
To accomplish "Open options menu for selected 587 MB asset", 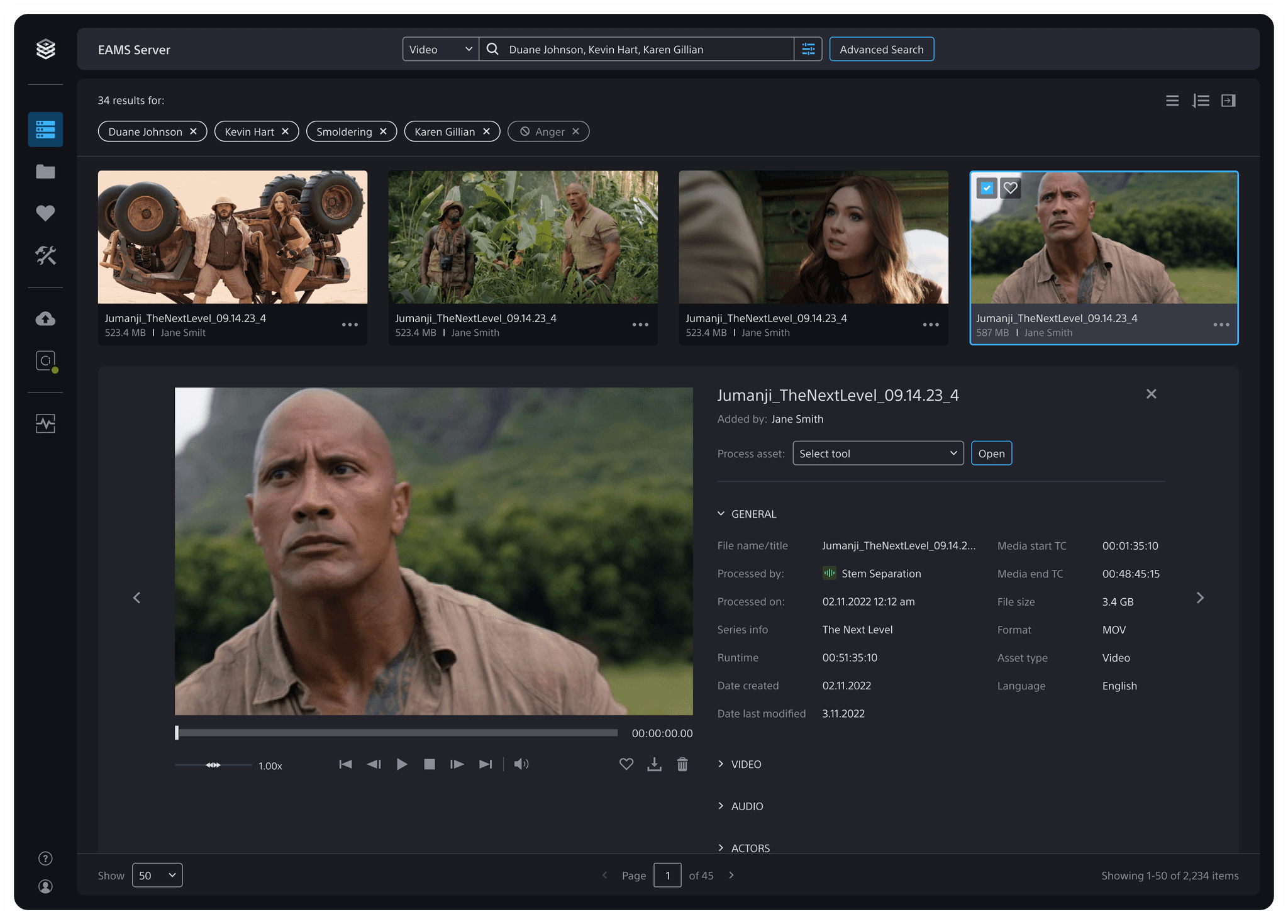I will coord(1221,325).
